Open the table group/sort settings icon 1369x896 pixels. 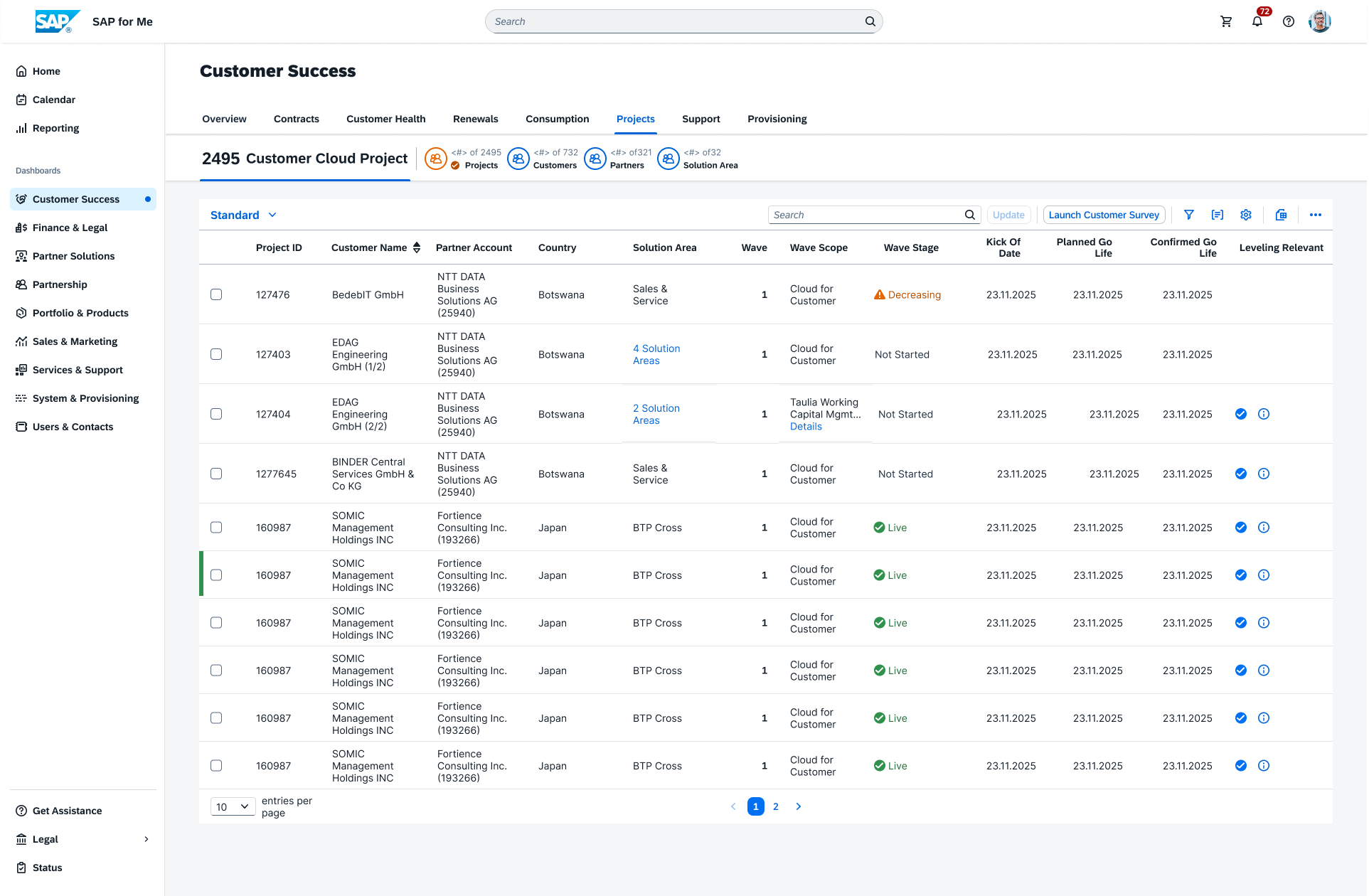(x=1218, y=215)
